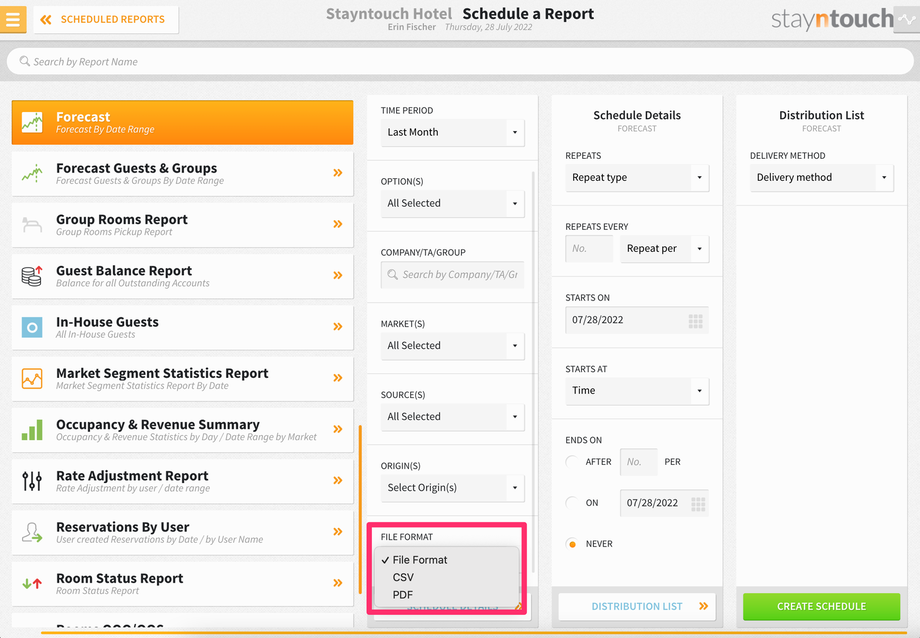The height and width of the screenshot is (638, 920).
Task: Click the Distribution List double-arrow icon
Action: [703, 606]
